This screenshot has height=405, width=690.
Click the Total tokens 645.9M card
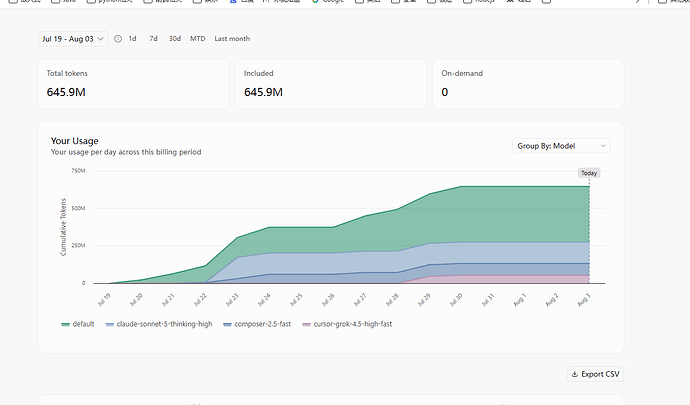133,84
